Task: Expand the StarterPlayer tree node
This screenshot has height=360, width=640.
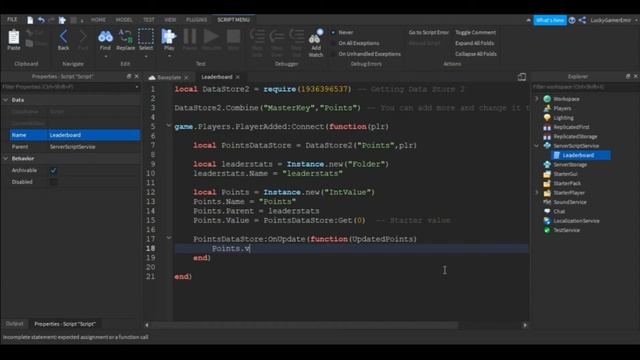Action: [x=537, y=193]
